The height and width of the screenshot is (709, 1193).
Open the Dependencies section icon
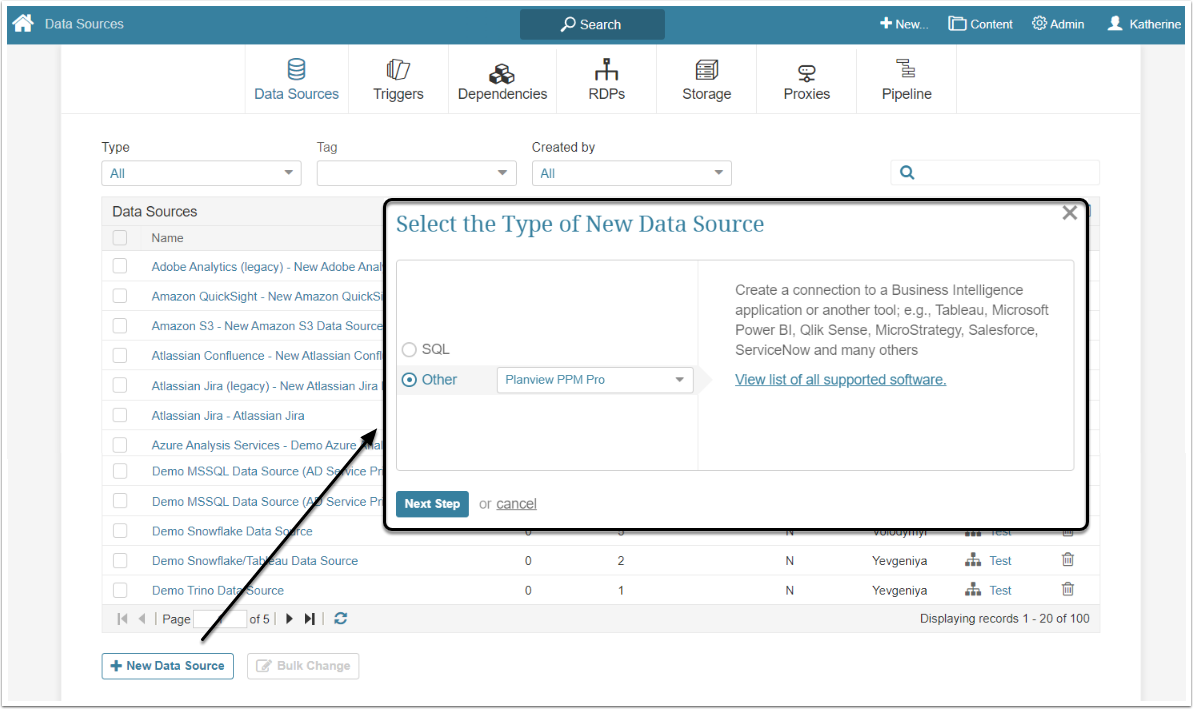(502, 73)
